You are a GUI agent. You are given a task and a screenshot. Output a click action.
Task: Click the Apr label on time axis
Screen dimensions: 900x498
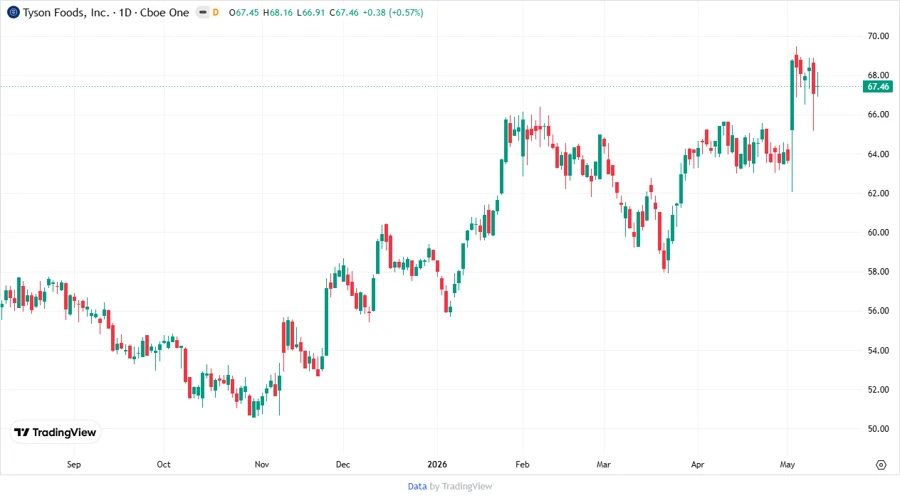[x=697, y=464]
